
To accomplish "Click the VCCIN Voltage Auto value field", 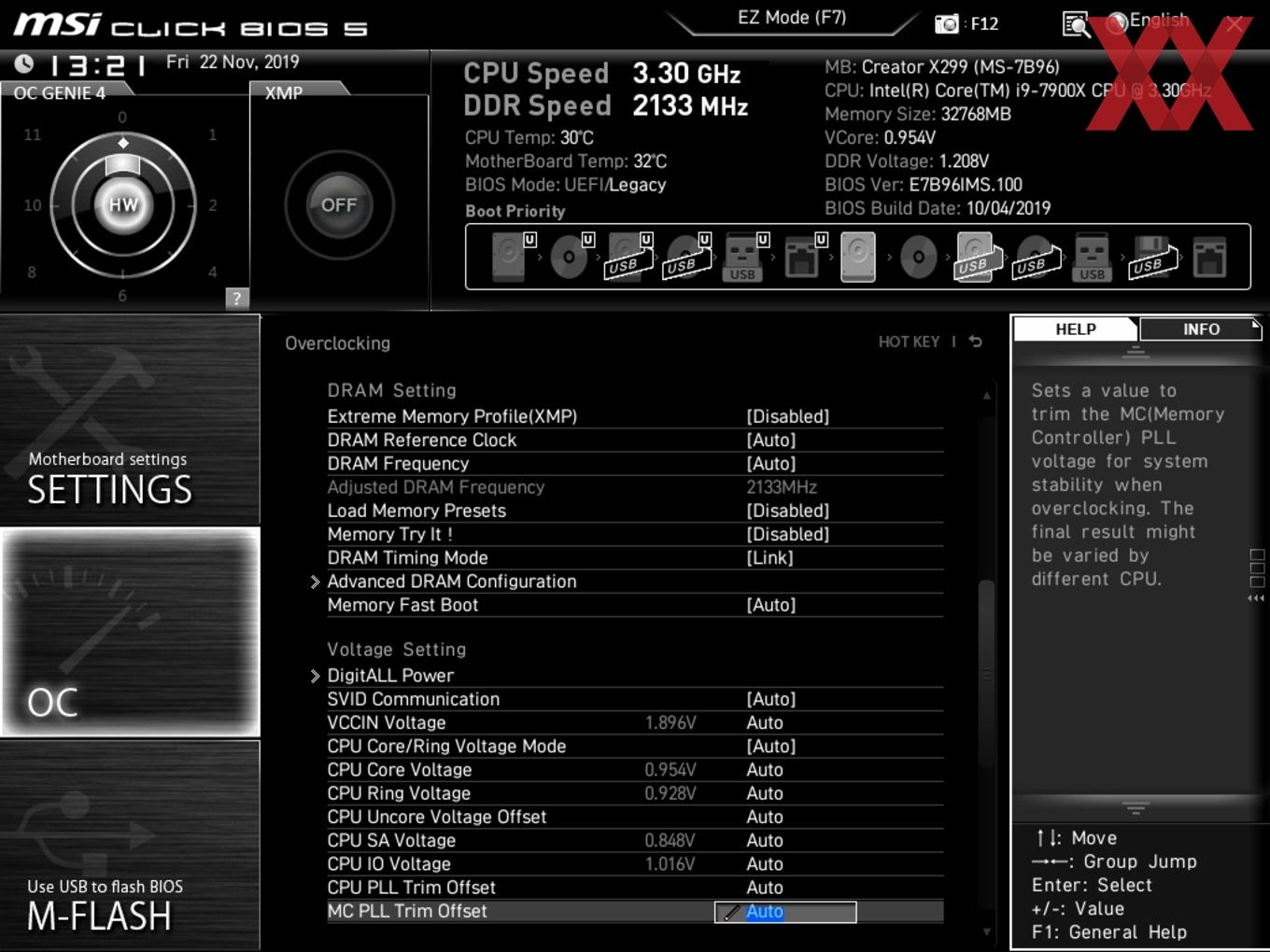I will [x=764, y=722].
